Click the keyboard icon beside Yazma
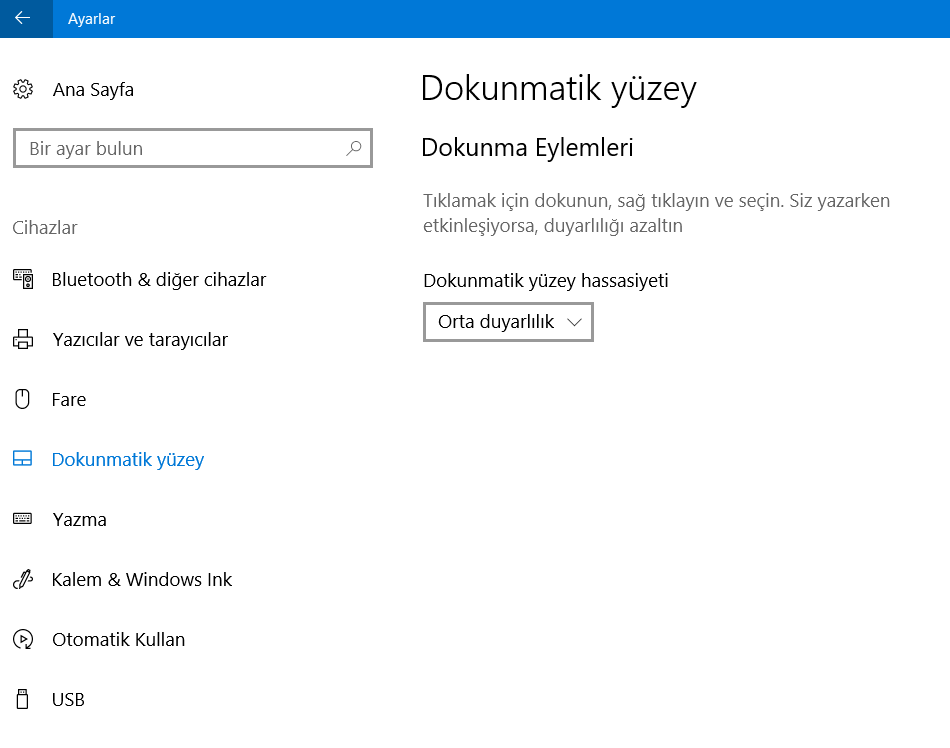950x748 pixels. click(x=23, y=519)
